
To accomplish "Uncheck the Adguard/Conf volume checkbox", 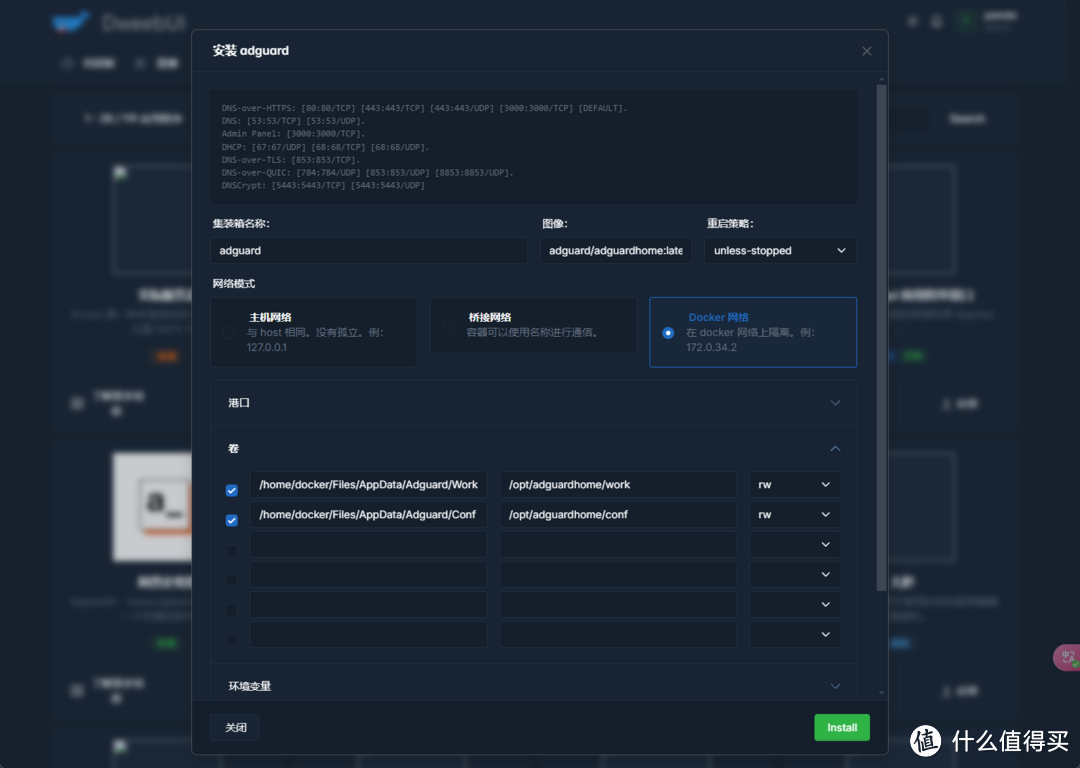I will click(x=232, y=521).
